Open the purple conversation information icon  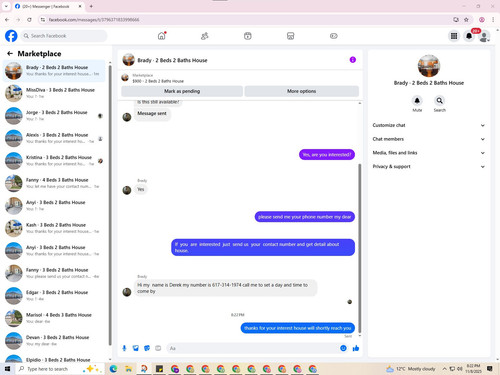353,60
